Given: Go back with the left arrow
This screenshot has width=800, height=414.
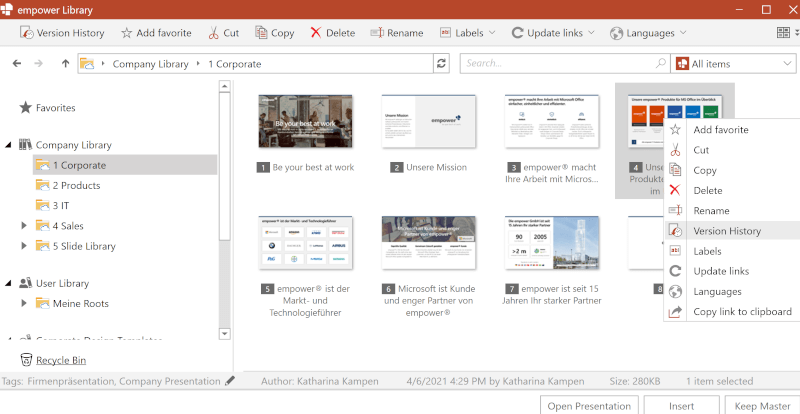Looking at the screenshot, I should coord(17,64).
